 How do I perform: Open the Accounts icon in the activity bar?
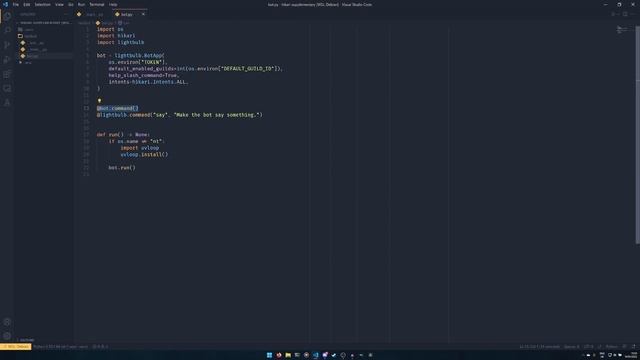pos(7,322)
